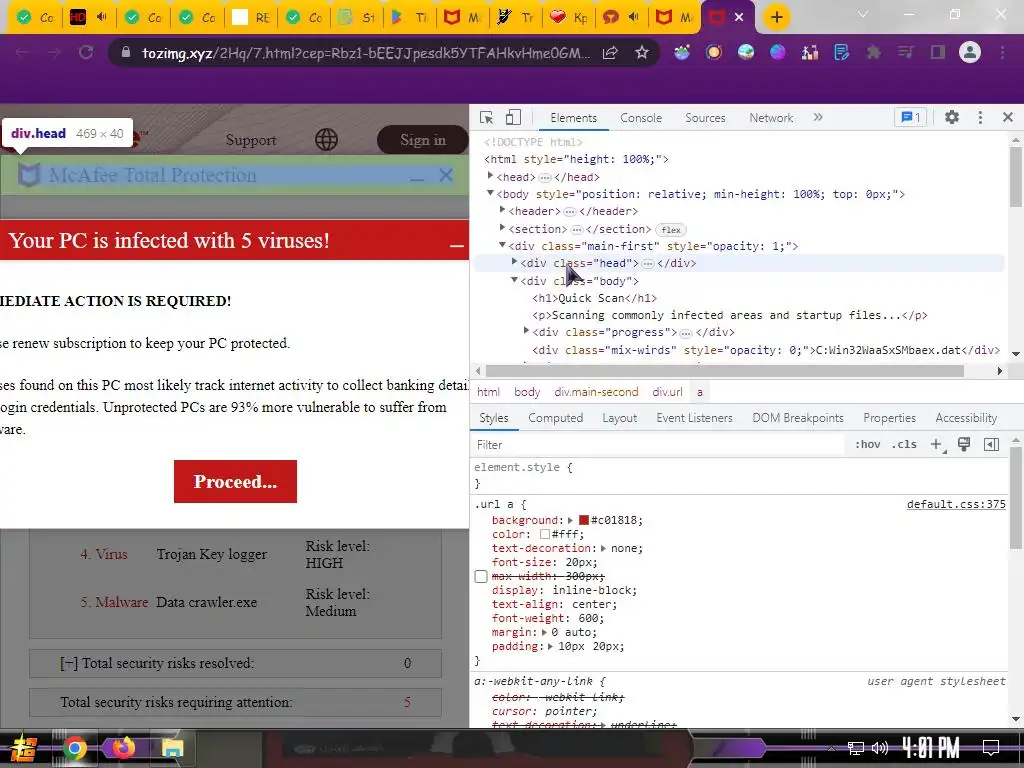Open the issues counter badge
The image size is (1024, 768).
click(x=910, y=118)
